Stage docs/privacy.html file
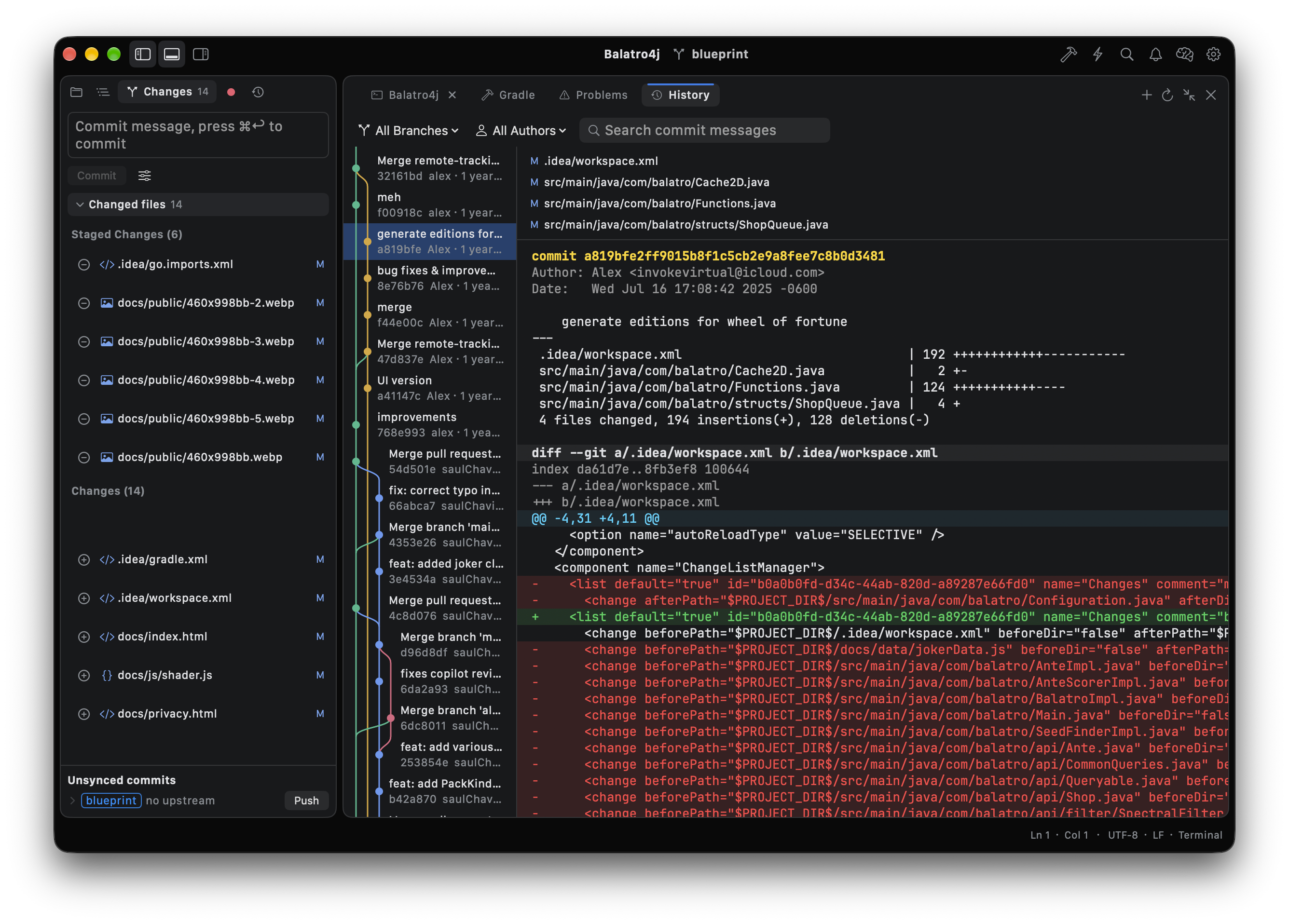 point(83,714)
